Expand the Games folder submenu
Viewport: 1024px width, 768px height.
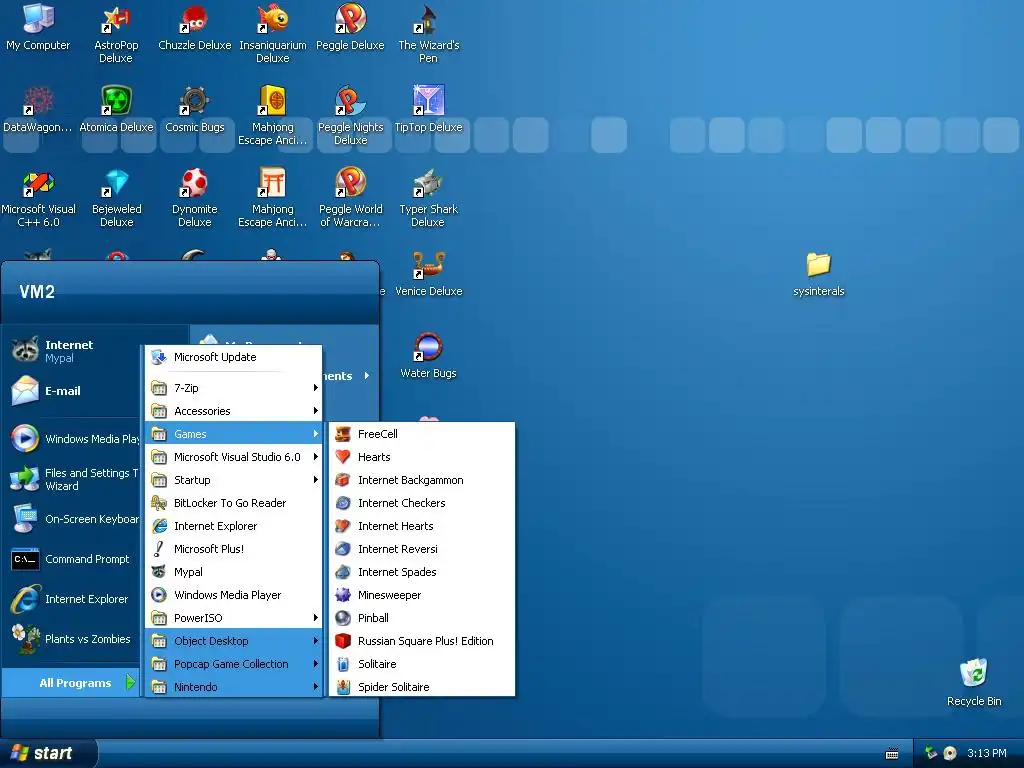coord(234,434)
